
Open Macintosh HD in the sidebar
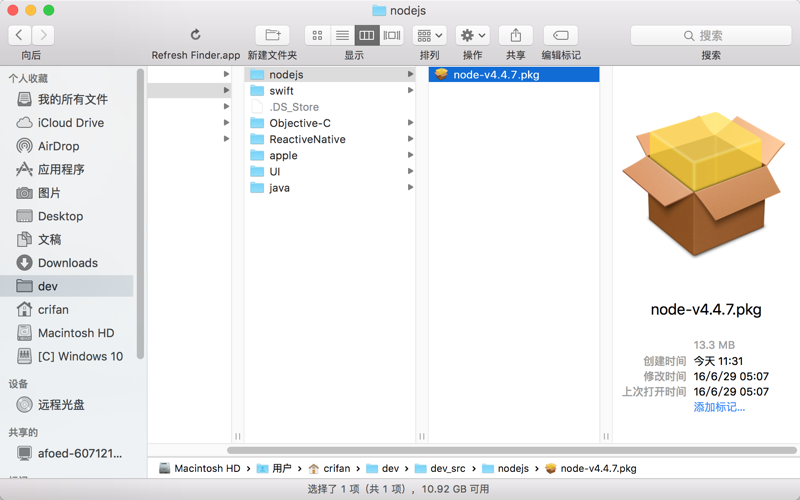point(67,333)
